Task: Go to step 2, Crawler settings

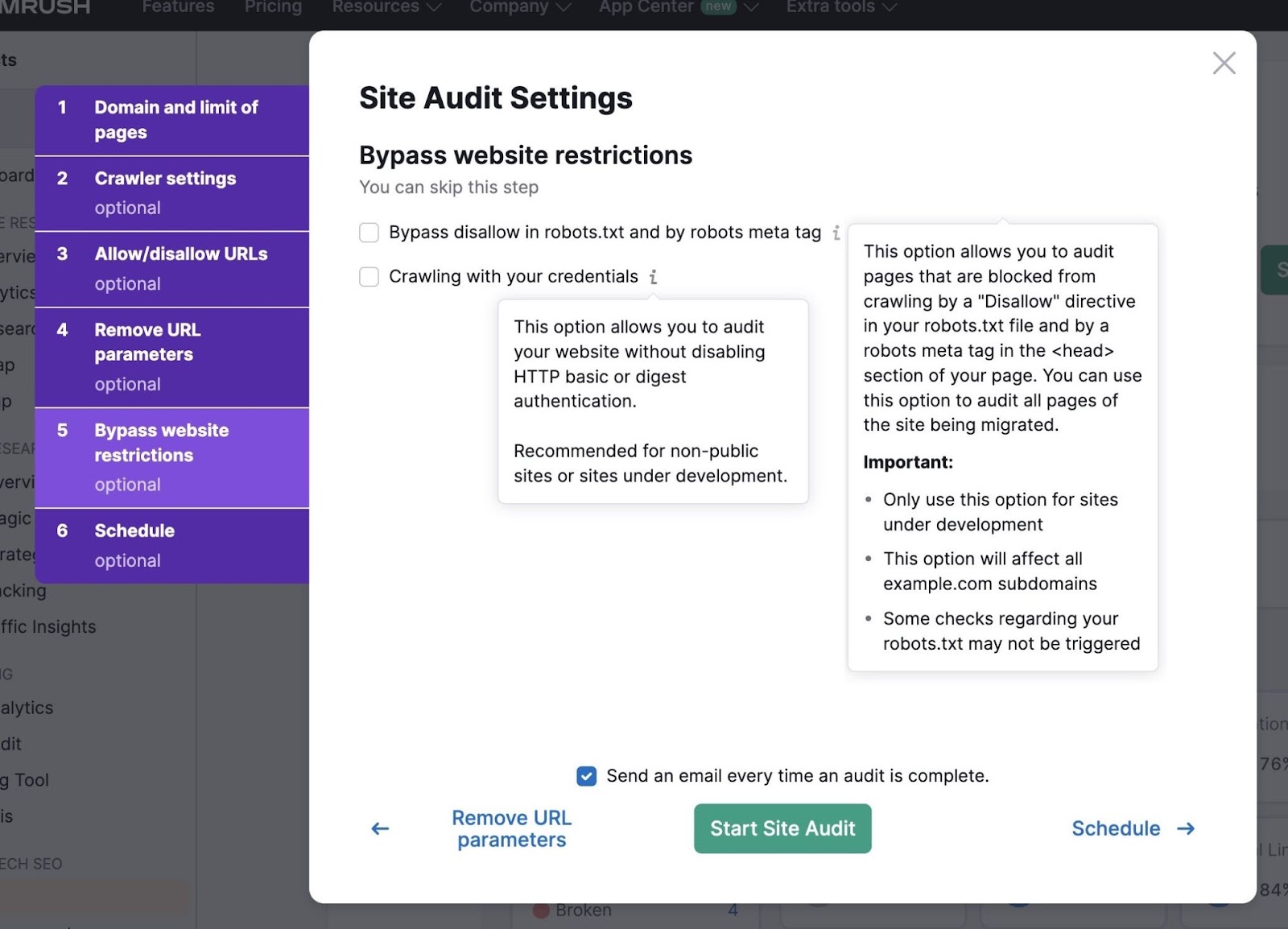Action: coord(172,192)
